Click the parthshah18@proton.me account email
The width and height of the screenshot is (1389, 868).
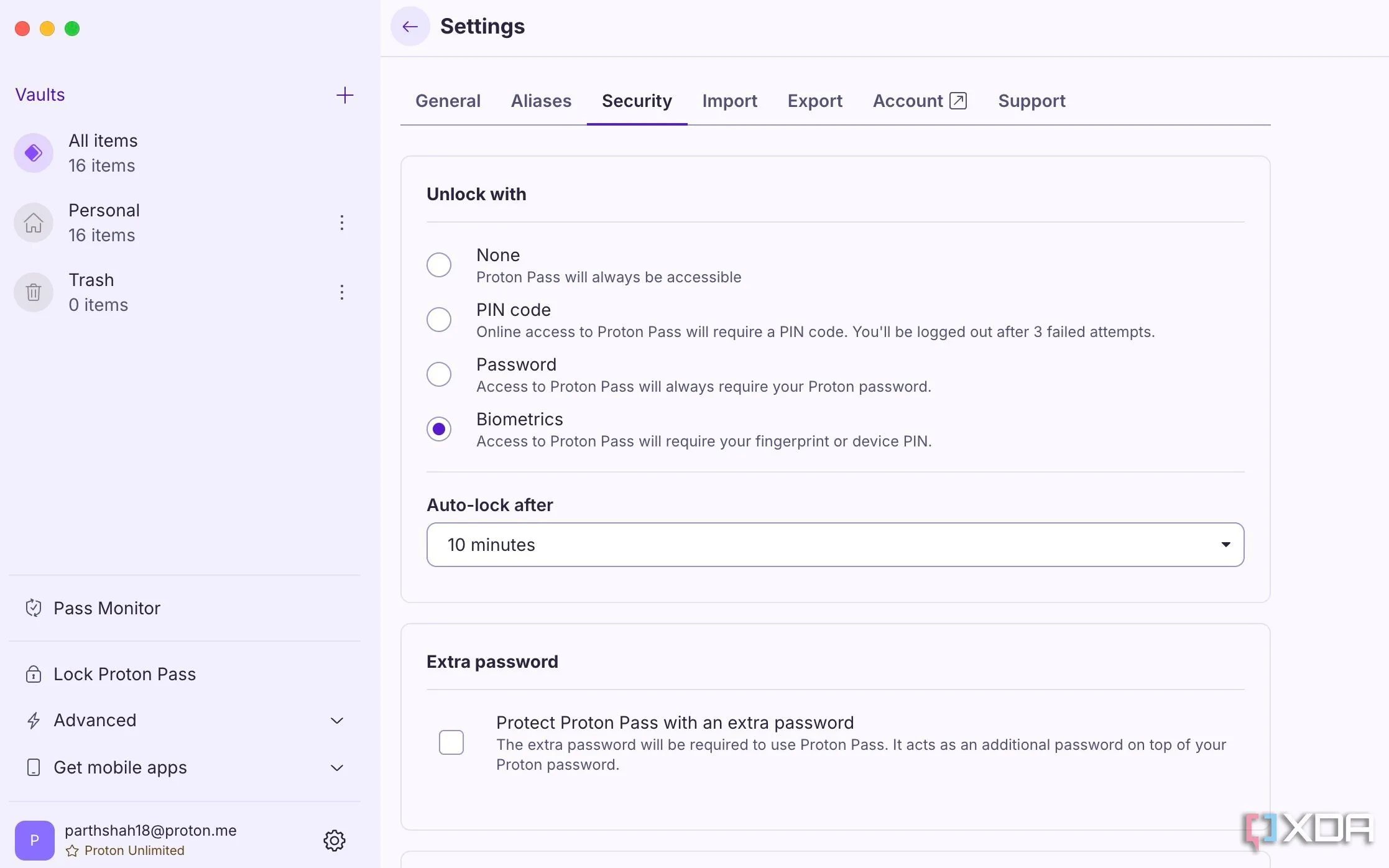click(150, 831)
